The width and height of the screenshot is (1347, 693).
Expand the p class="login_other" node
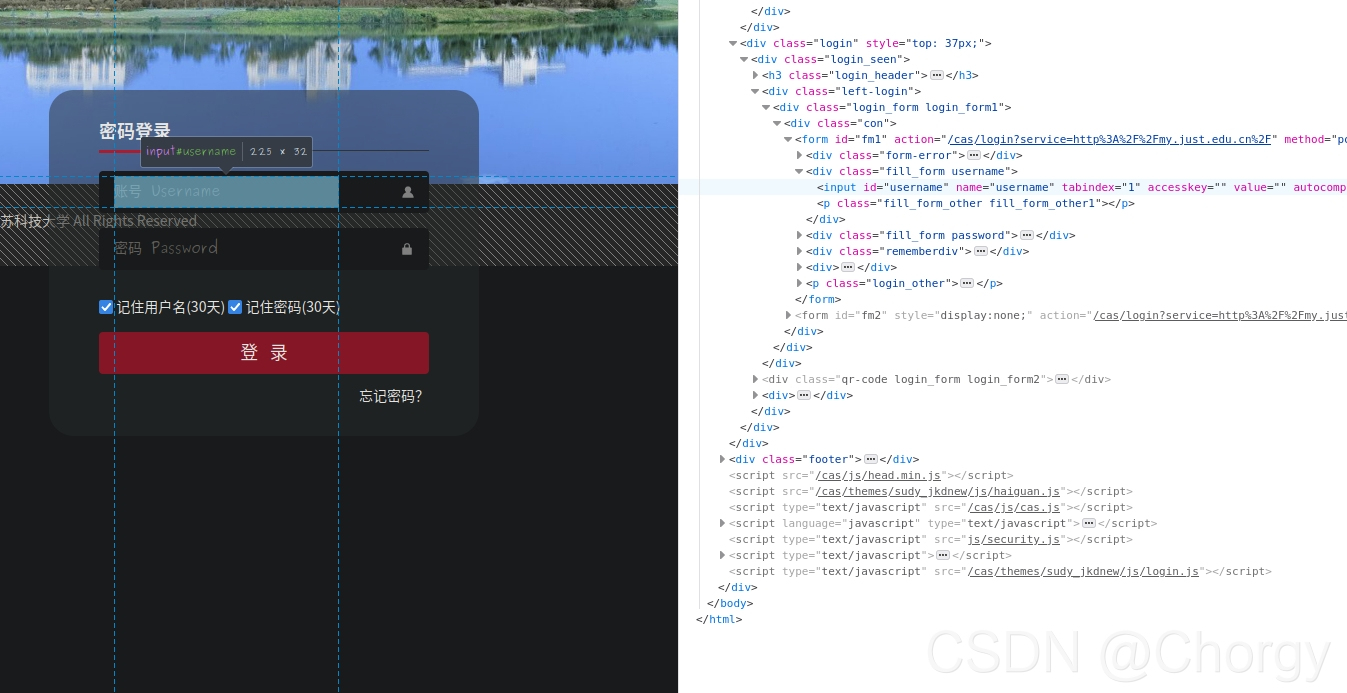coord(799,283)
